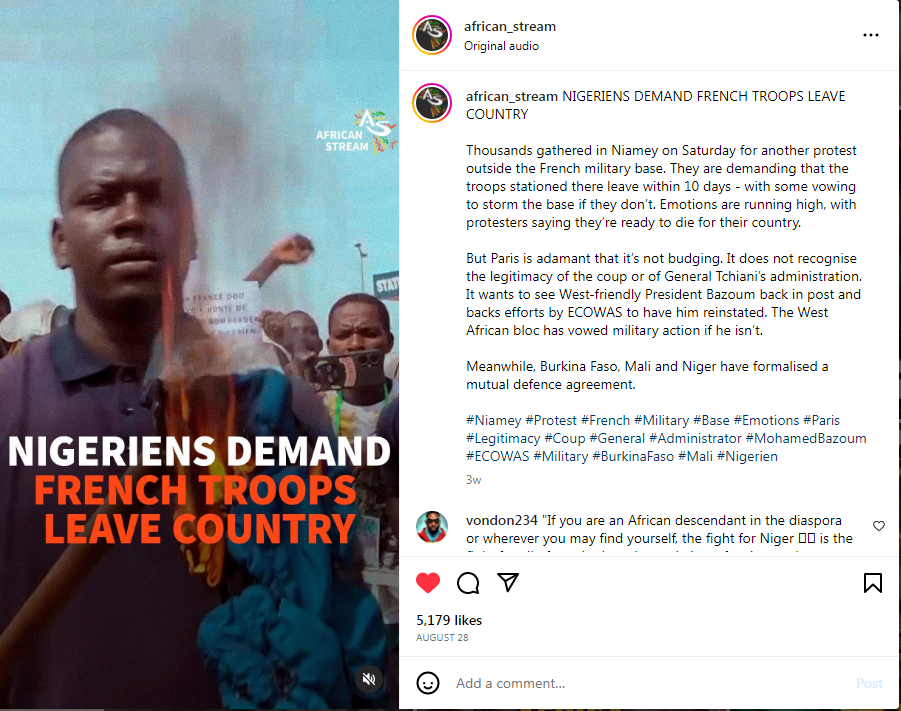Viewport: 901px width, 711px height.
Task: Open emoji picker smiley icon
Action: click(428, 683)
